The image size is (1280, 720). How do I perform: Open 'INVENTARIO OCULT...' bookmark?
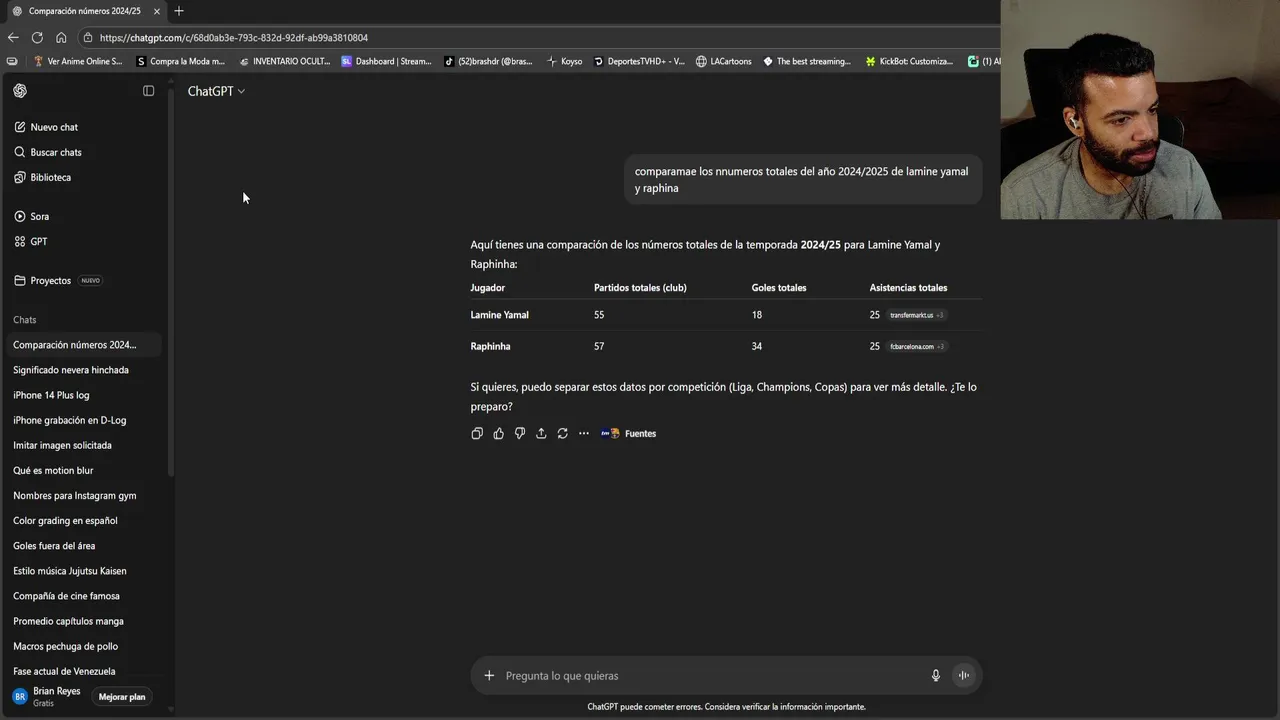pyautogui.click(x=285, y=61)
